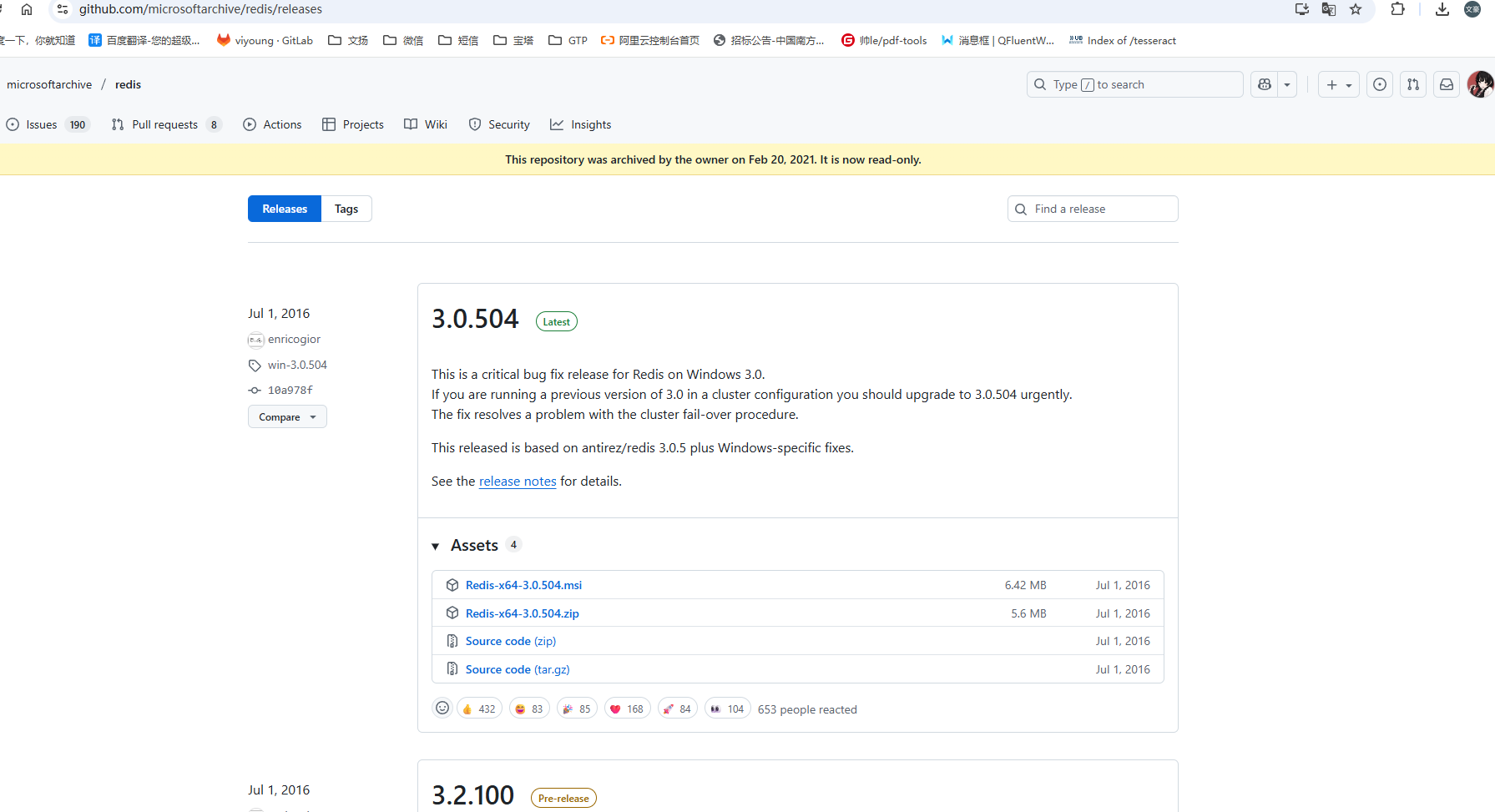This screenshot has width=1495, height=812.
Task: Open your issues icon in header
Action: 1380,84
